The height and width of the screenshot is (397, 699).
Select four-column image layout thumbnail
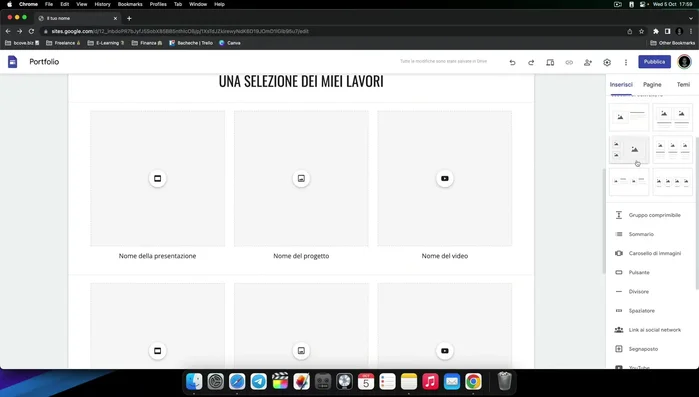point(673,182)
